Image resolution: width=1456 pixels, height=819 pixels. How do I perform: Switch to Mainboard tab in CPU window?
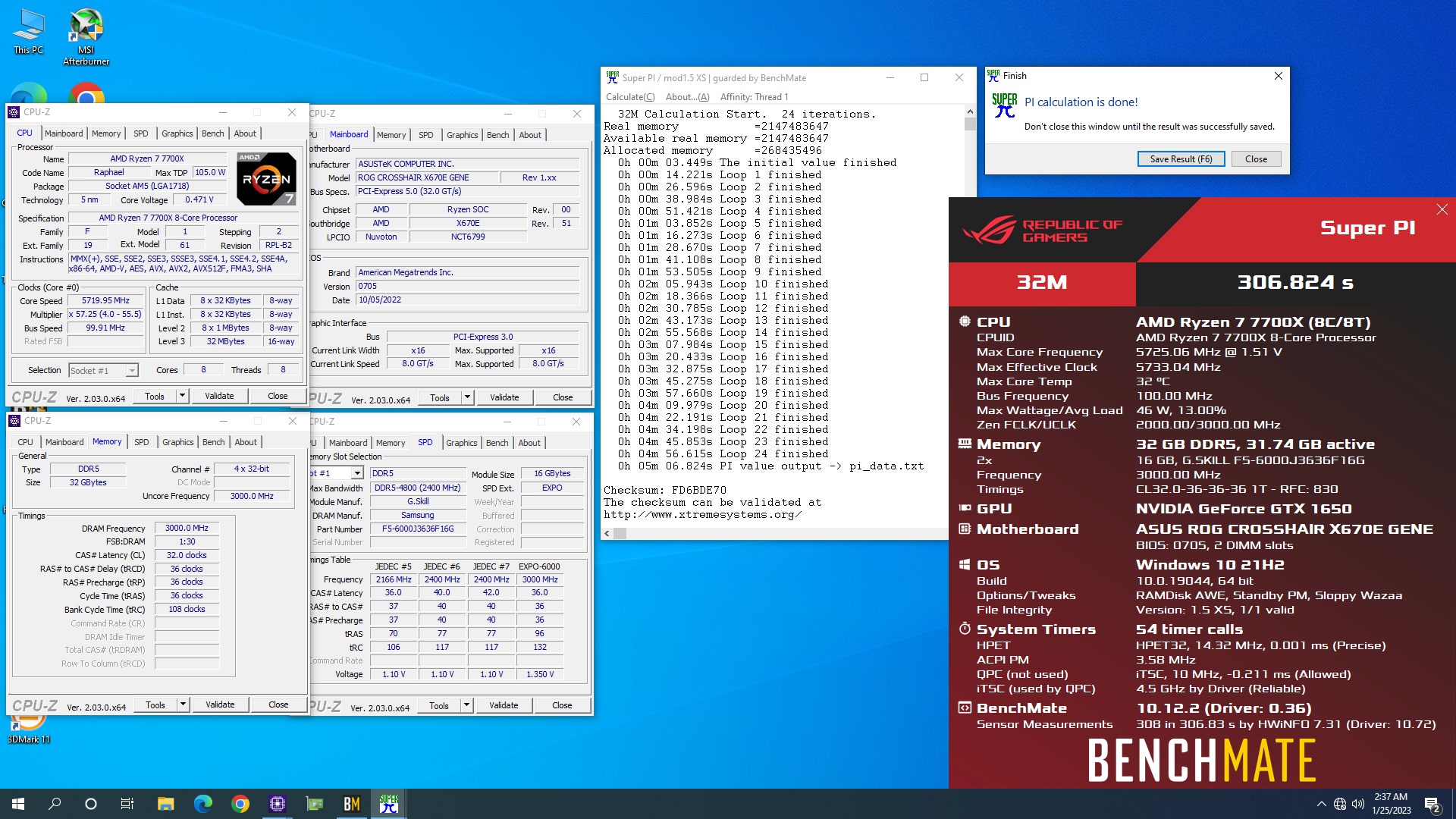pos(64,133)
